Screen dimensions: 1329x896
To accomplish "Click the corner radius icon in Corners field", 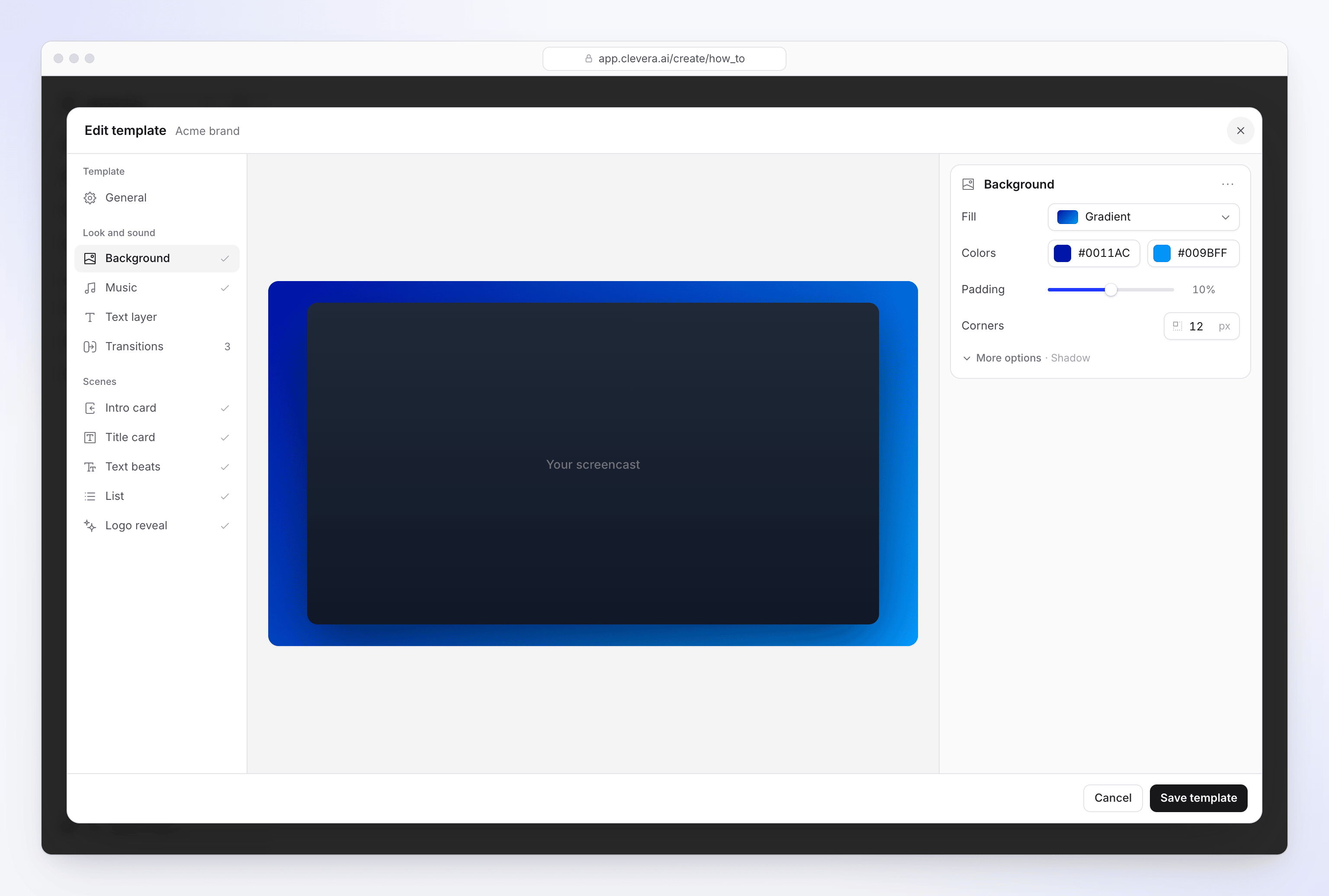I will pyautogui.click(x=1177, y=326).
